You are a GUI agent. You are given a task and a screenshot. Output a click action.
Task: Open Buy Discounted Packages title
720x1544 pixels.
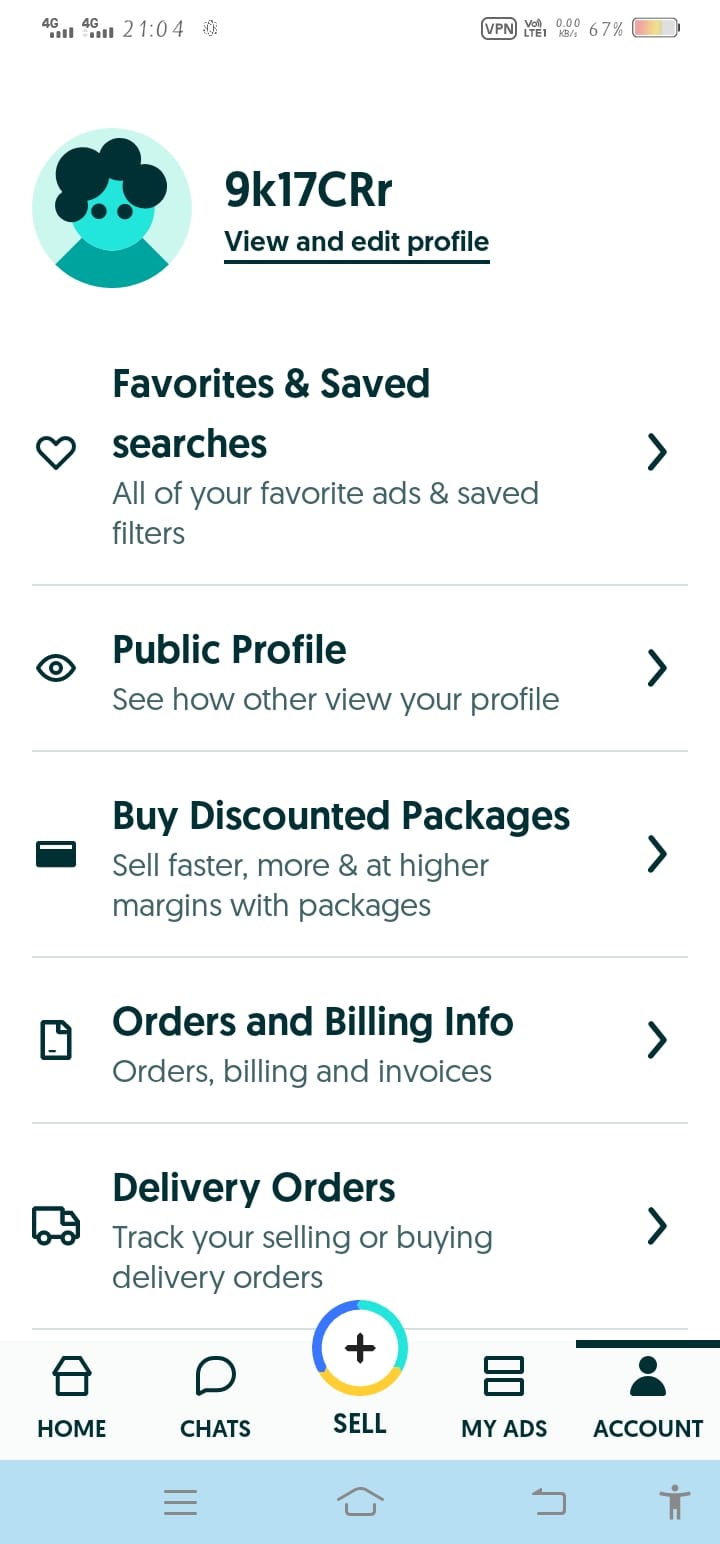341,816
